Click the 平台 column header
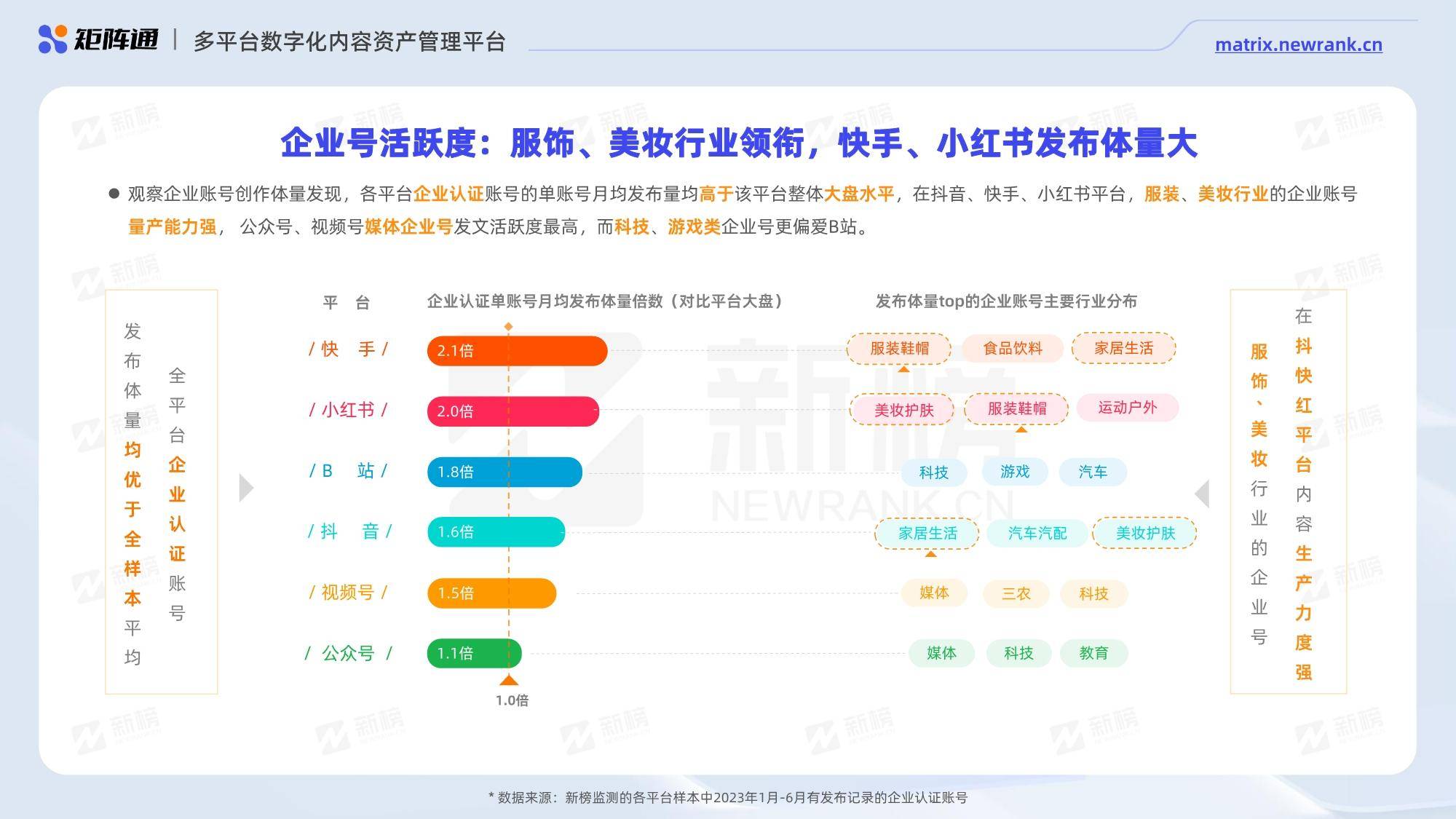The width and height of the screenshot is (1456, 819). coord(347,302)
